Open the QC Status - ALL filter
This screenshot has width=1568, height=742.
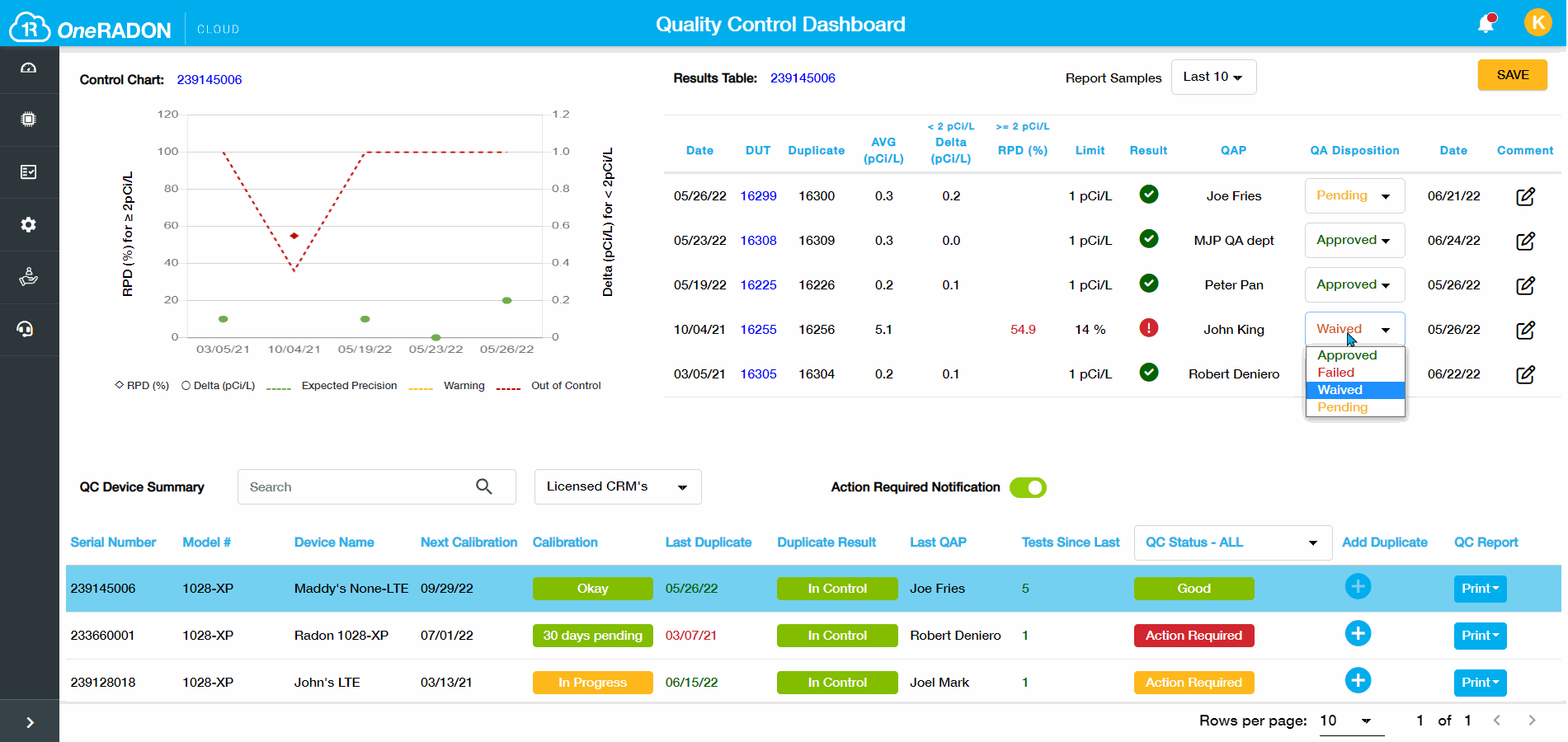pyautogui.click(x=1232, y=542)
